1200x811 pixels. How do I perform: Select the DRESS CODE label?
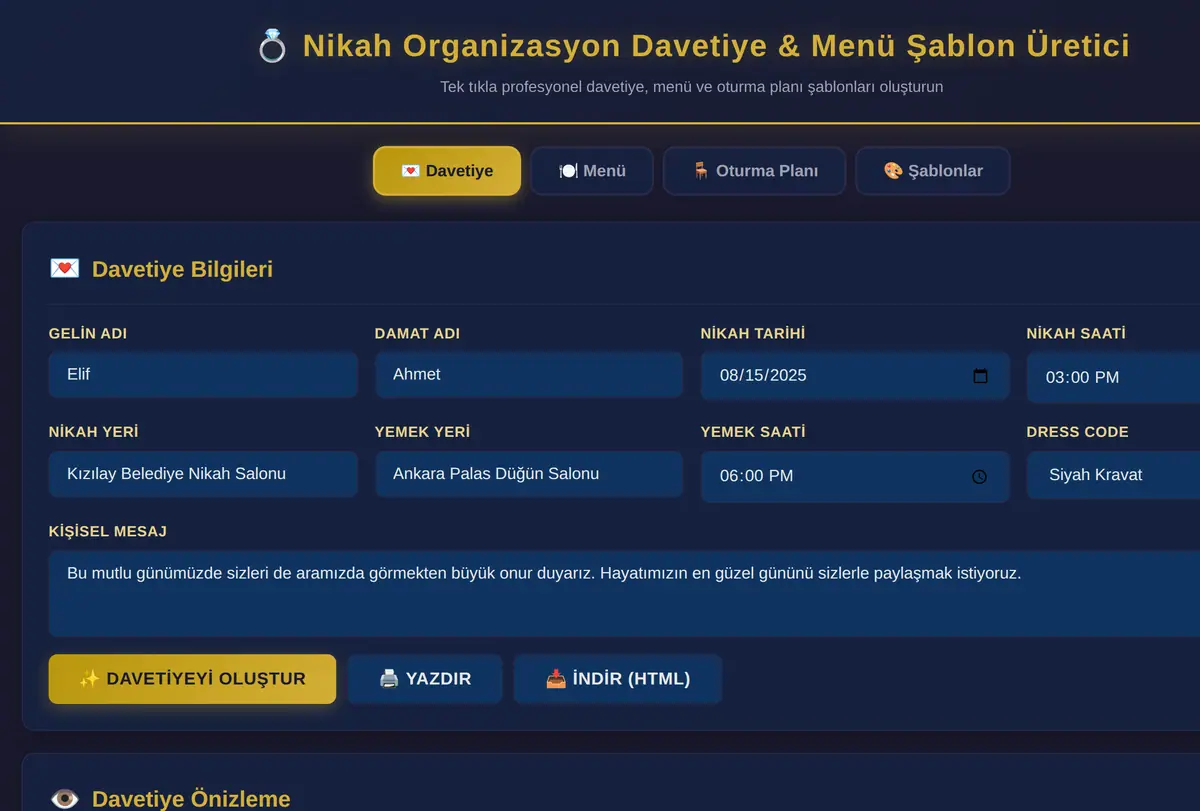click(x=1077, y=432)
